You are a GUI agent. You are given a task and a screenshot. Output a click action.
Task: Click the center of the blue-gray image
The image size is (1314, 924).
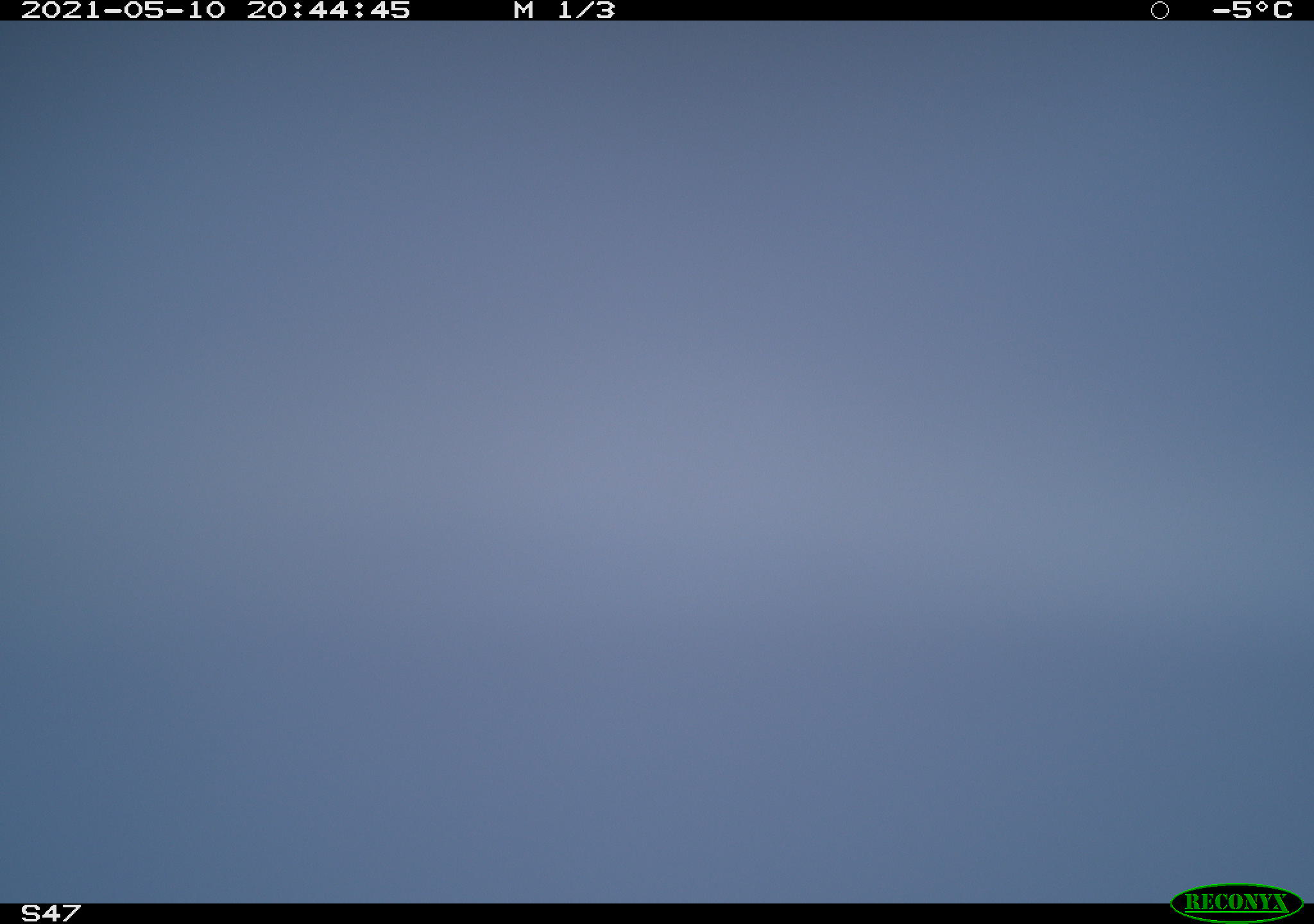657,462
